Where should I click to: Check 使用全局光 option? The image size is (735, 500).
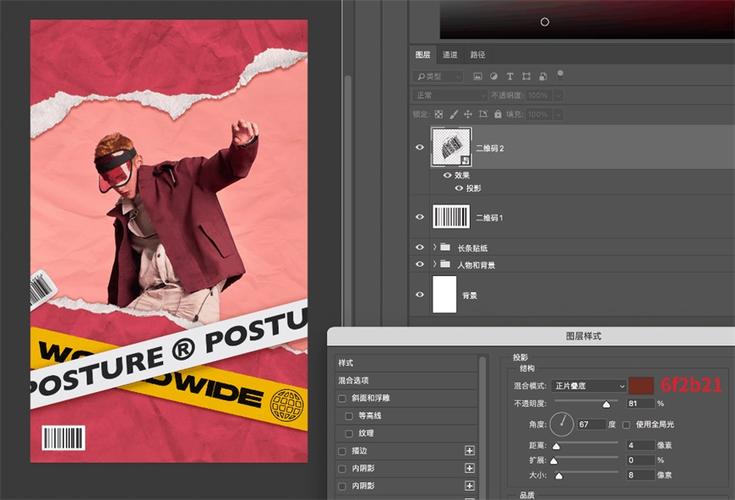pyautogui.click(x=626, y=425)
